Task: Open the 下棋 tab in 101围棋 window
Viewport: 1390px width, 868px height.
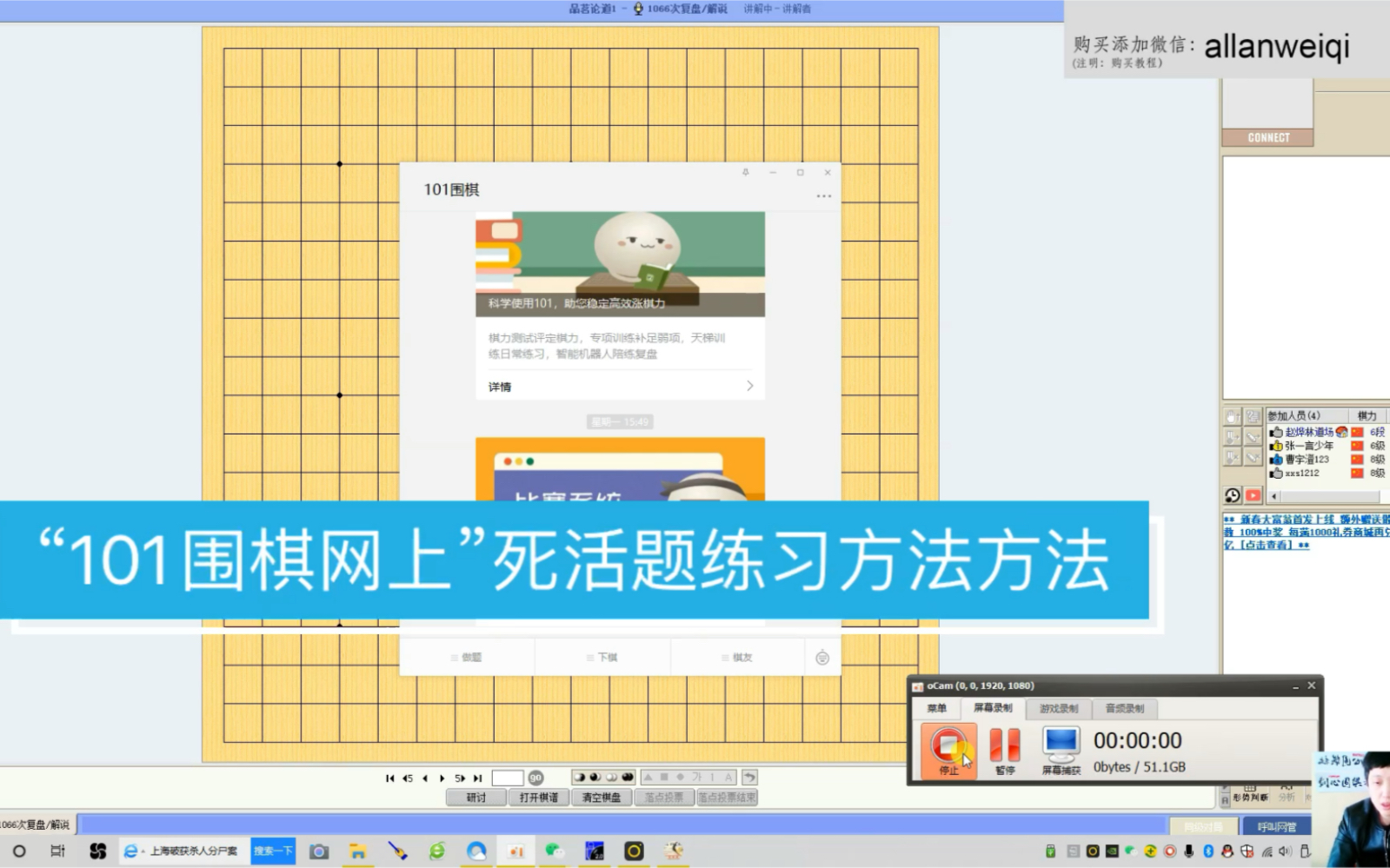Action: coord(602,658)
